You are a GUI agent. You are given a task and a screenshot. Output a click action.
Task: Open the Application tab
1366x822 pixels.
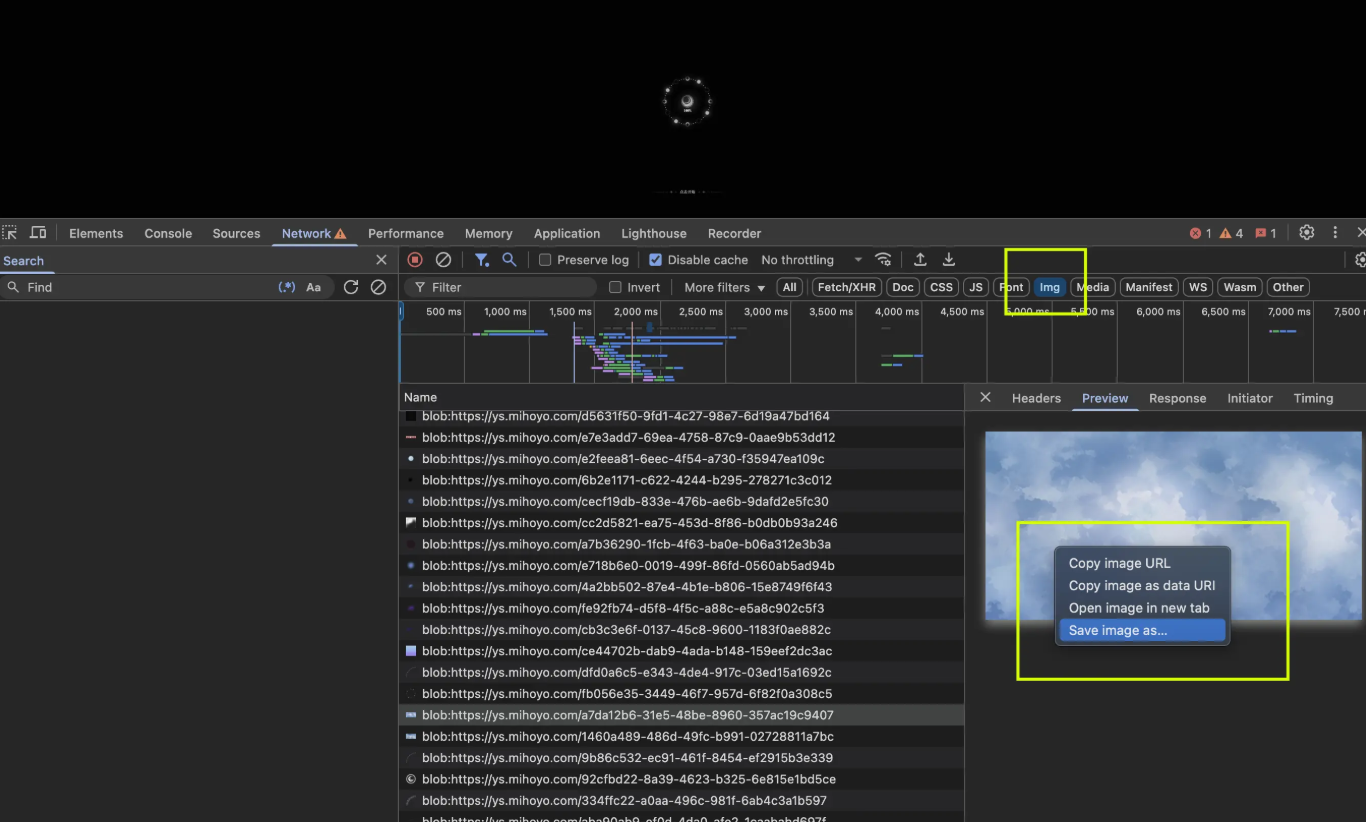pyautogui.click(x=567, y=233)
